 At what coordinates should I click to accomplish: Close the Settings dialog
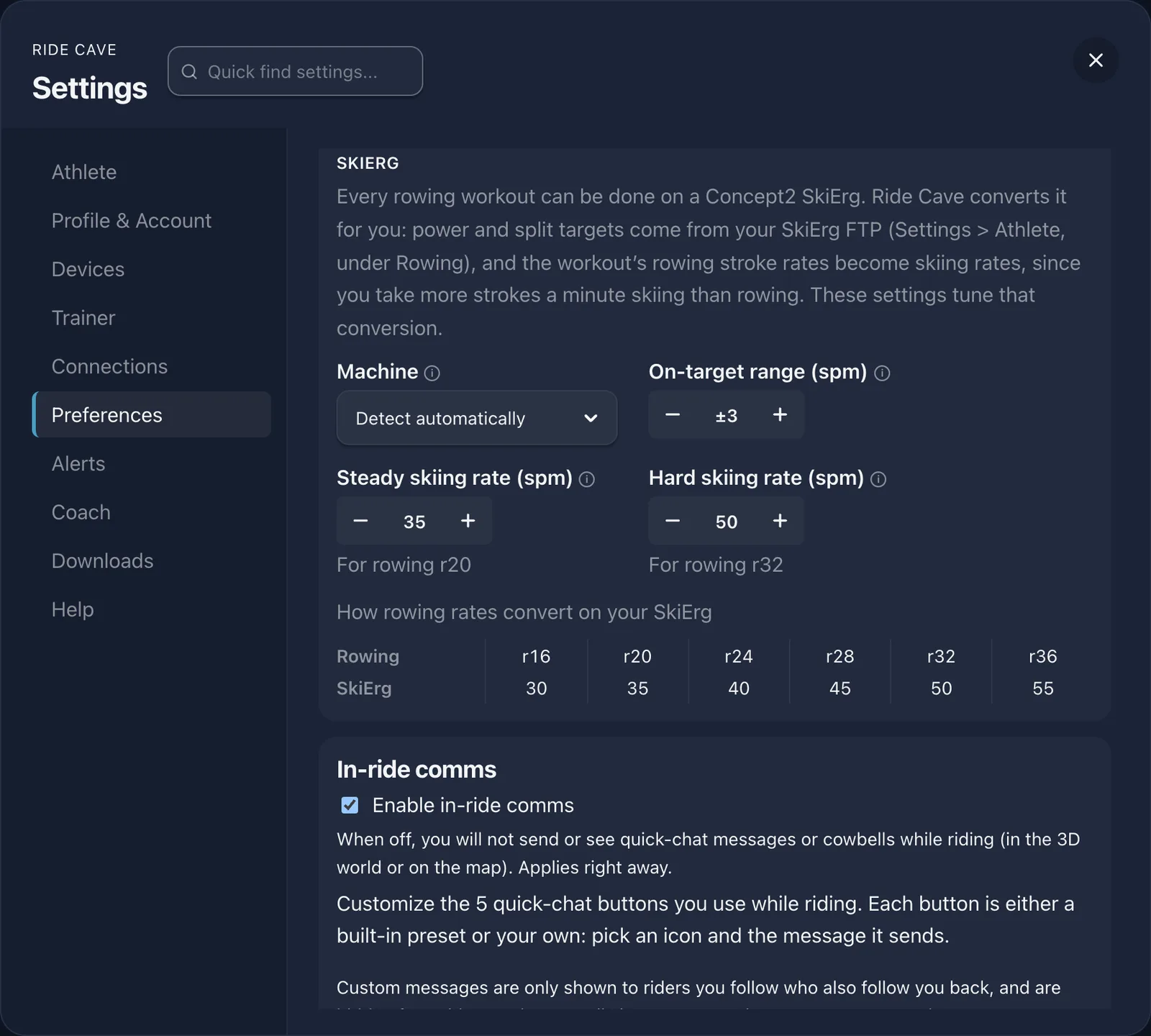click(x=1096, y=60)
